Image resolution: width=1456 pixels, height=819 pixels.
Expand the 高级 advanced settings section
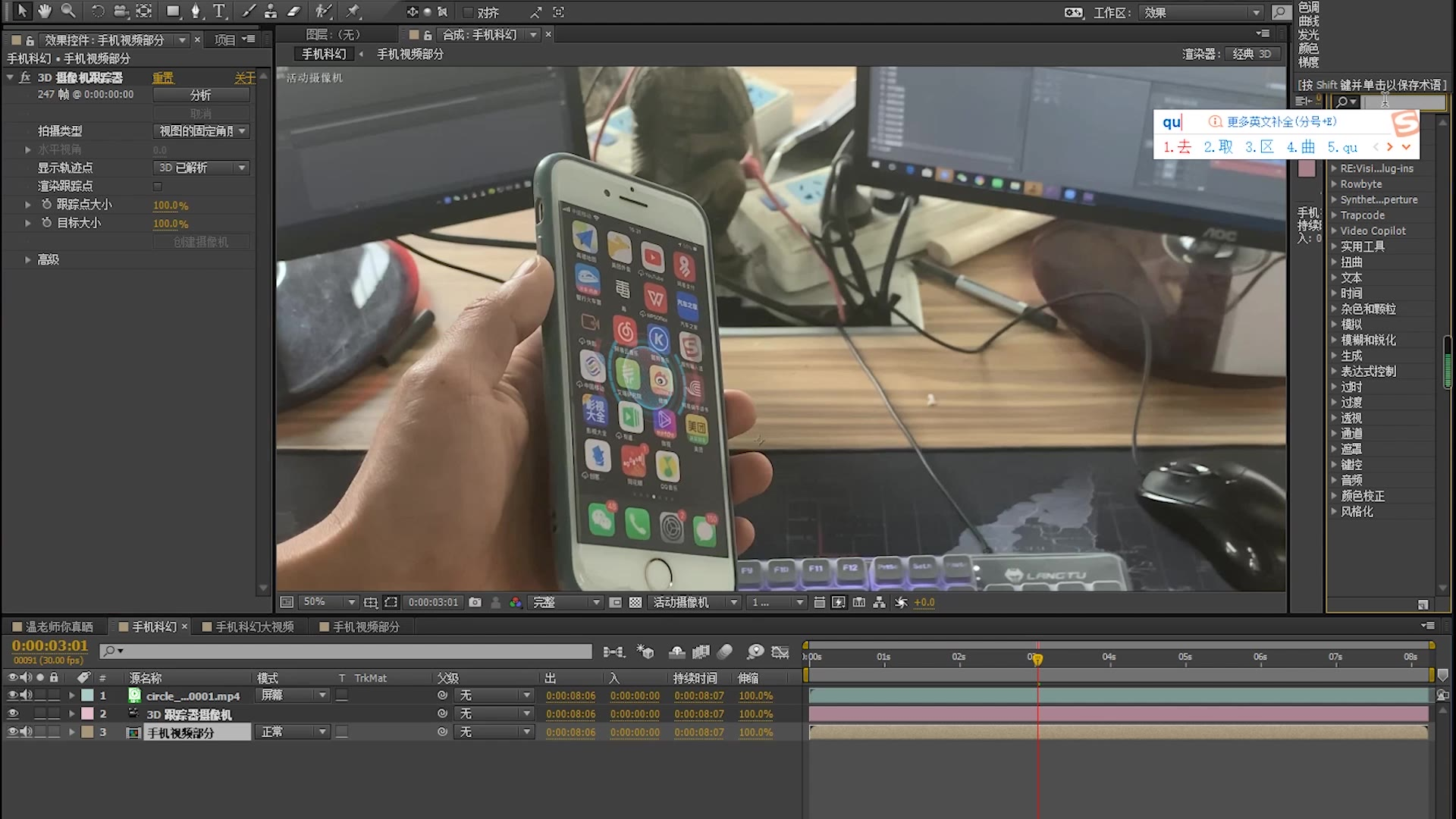[27, 259]
